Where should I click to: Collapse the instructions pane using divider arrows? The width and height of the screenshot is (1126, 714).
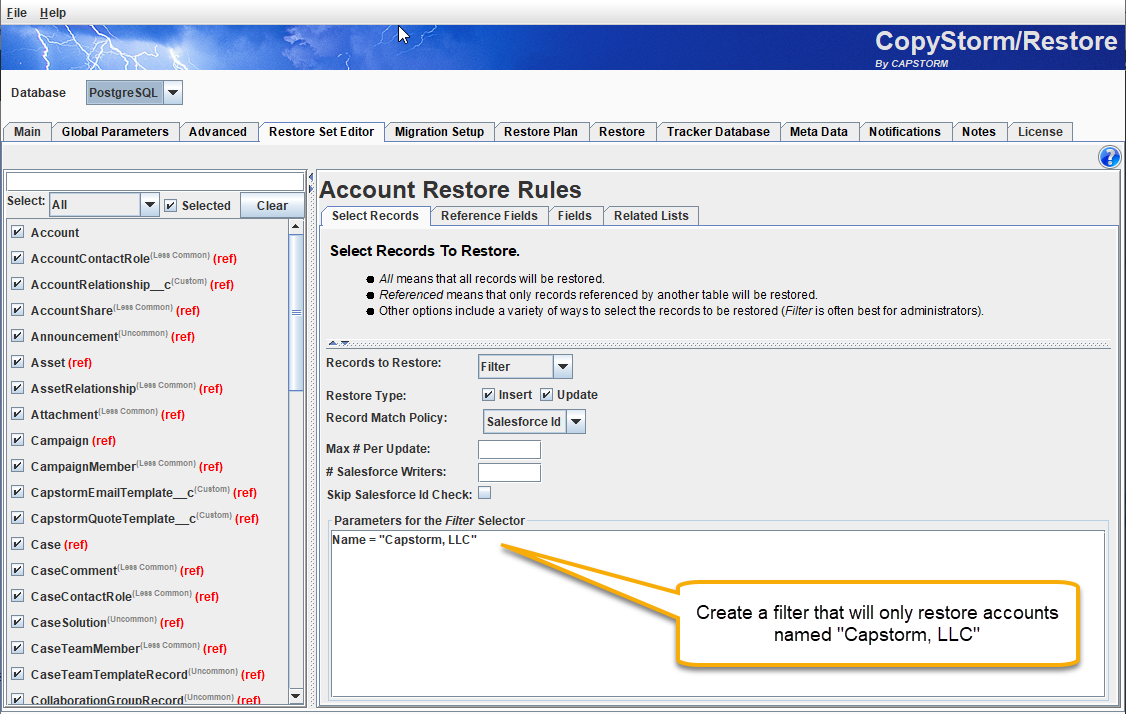[333, 343]
